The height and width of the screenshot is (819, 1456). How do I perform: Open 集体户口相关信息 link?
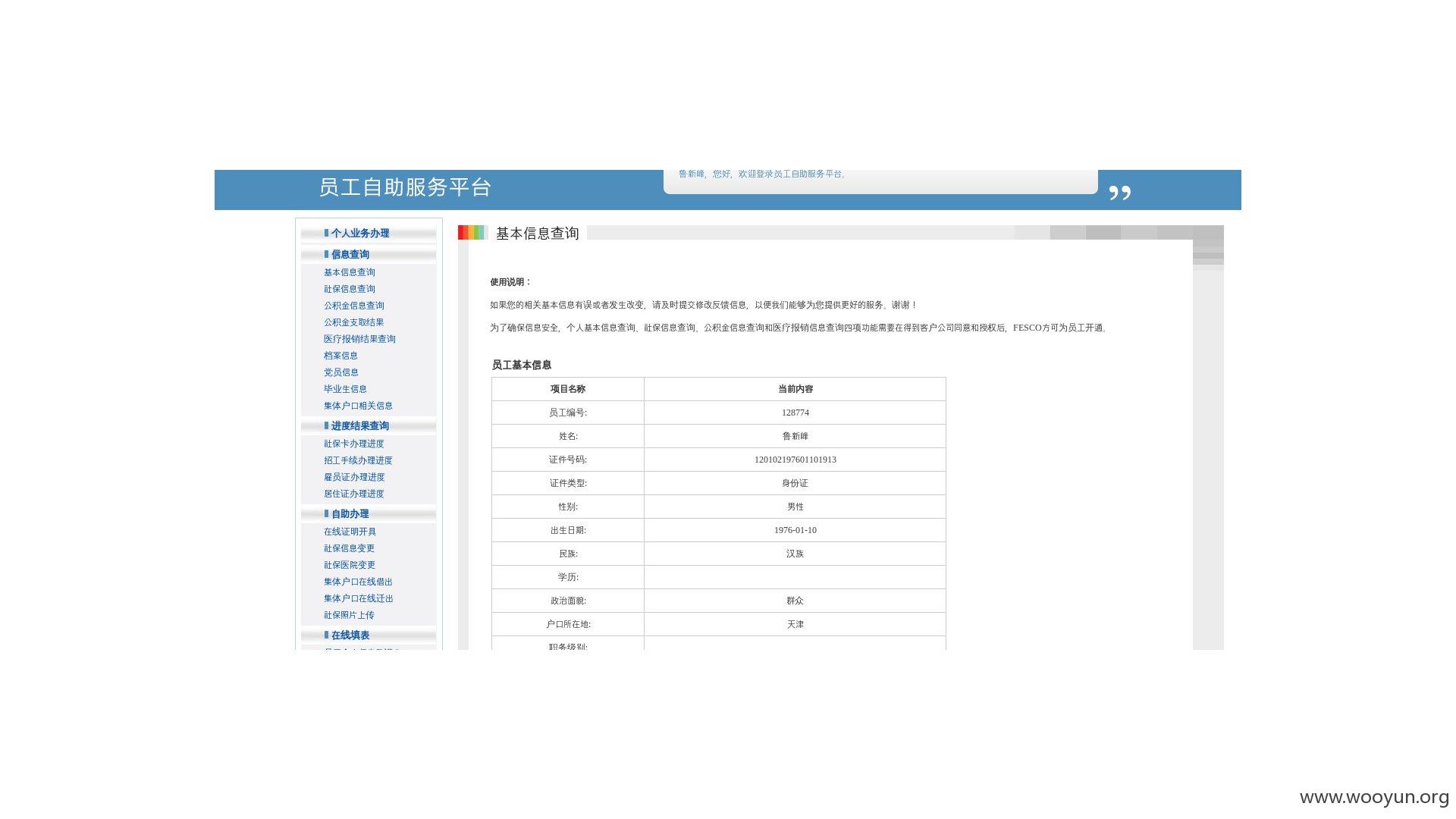tap(359, 406)
